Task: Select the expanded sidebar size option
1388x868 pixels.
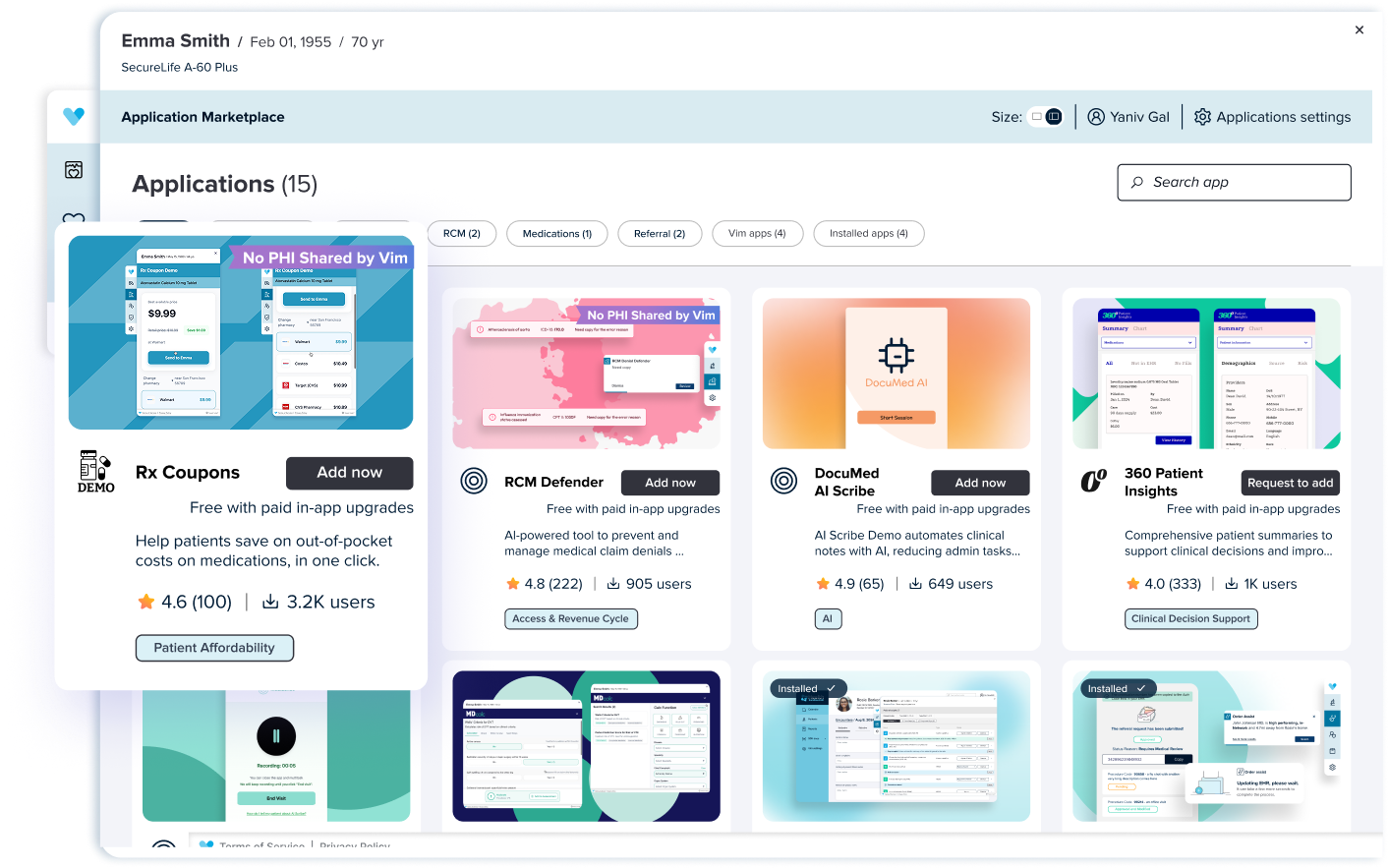Action: click(1054, 117)
